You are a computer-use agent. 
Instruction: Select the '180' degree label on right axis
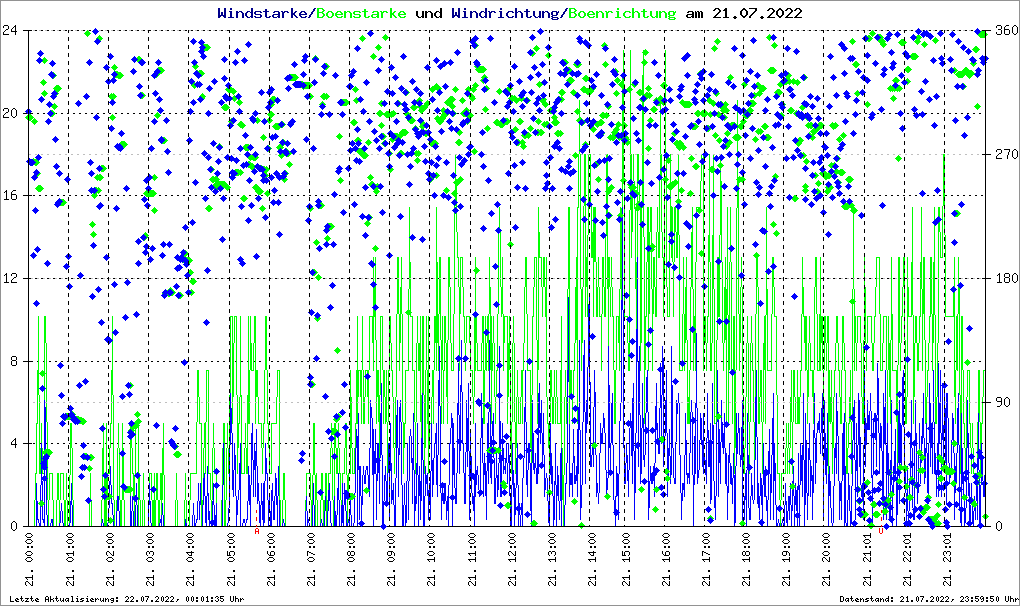click(1004, 278)
